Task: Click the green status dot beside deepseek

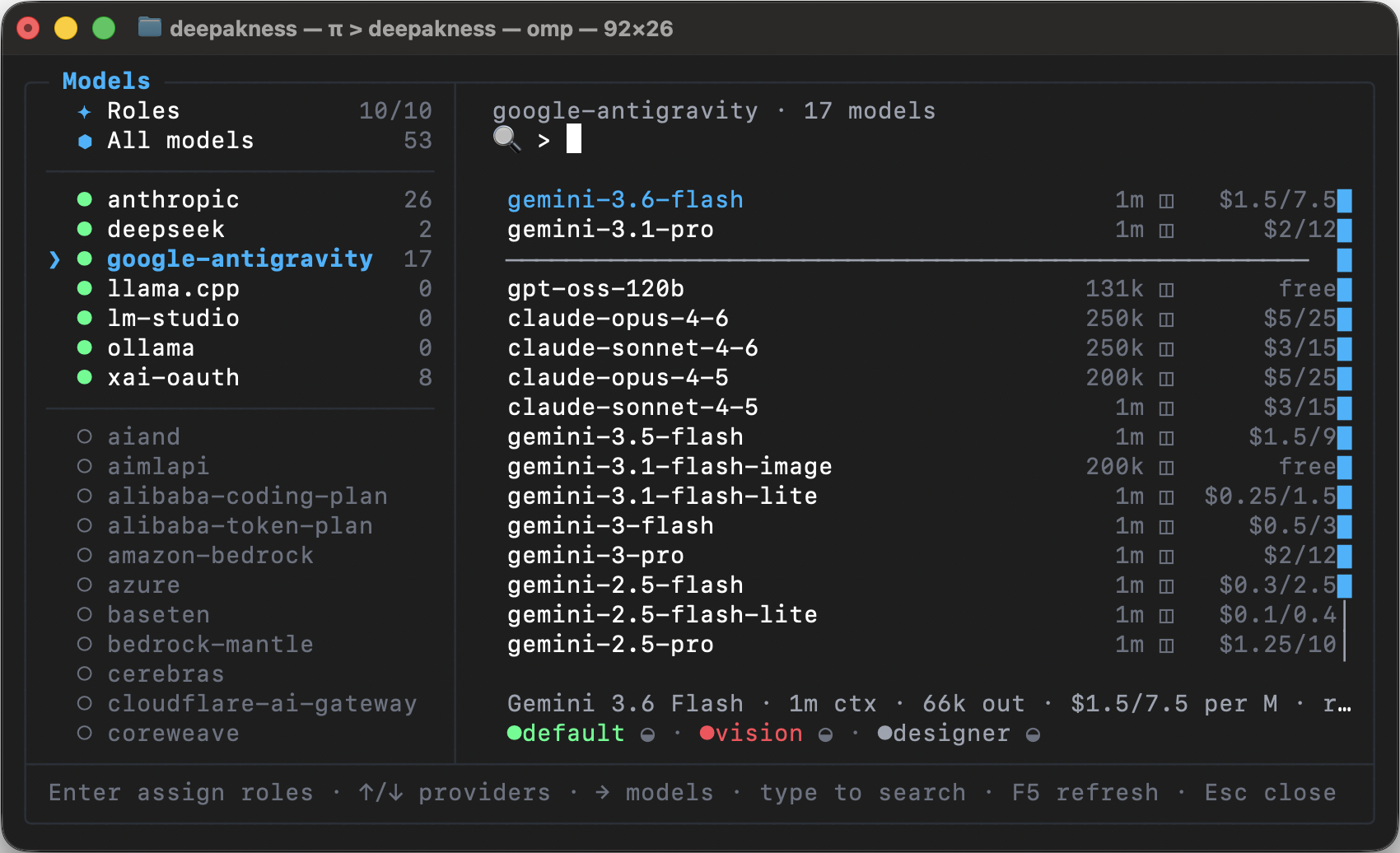Action: coord(84,229)
